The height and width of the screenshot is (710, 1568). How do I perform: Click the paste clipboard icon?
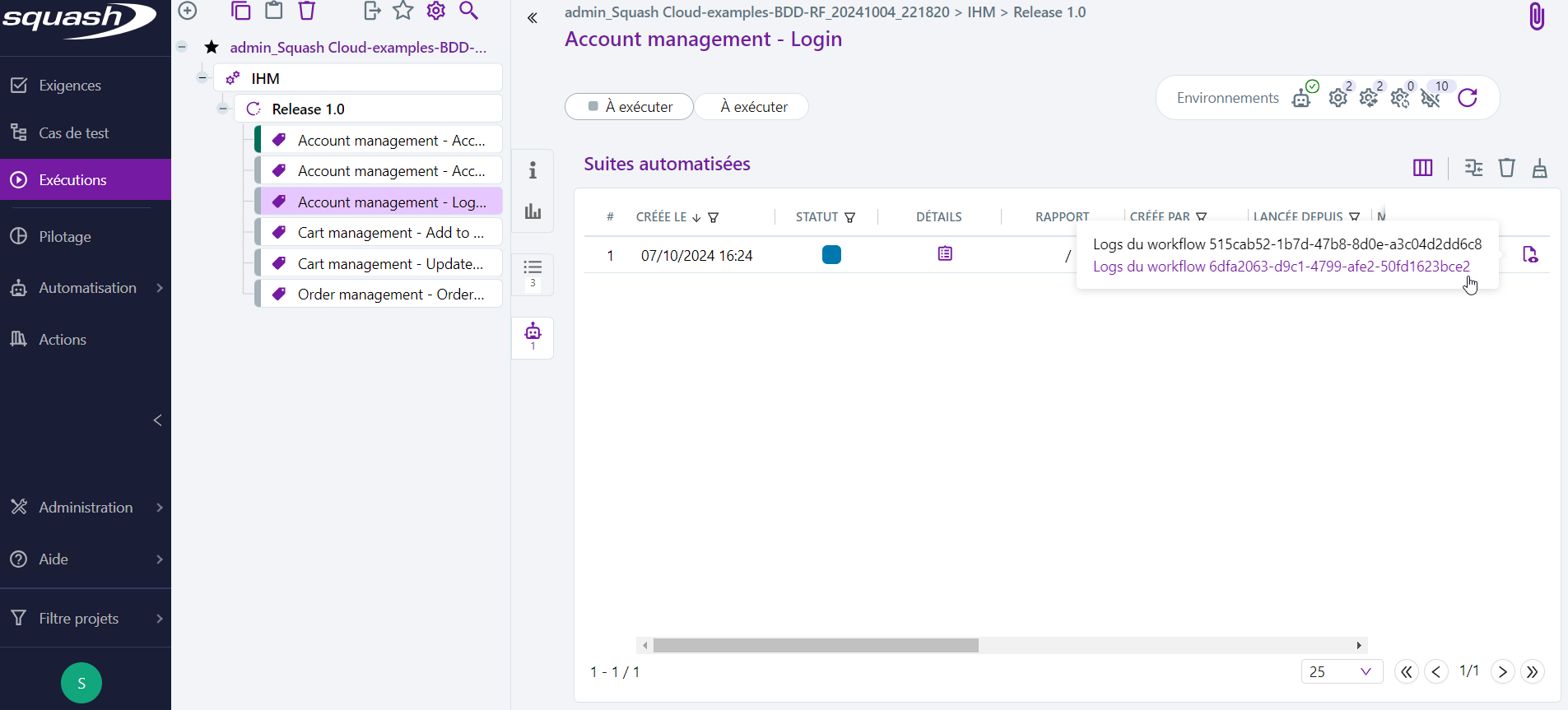[274, 11]
